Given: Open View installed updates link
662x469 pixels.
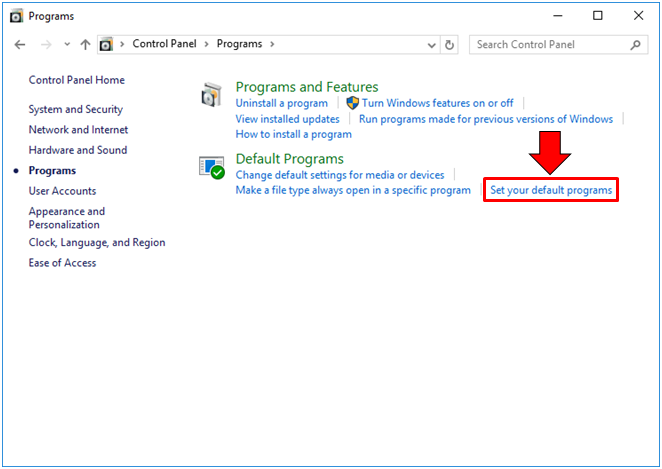Looking at the screenshot, I should coord(287,119).
